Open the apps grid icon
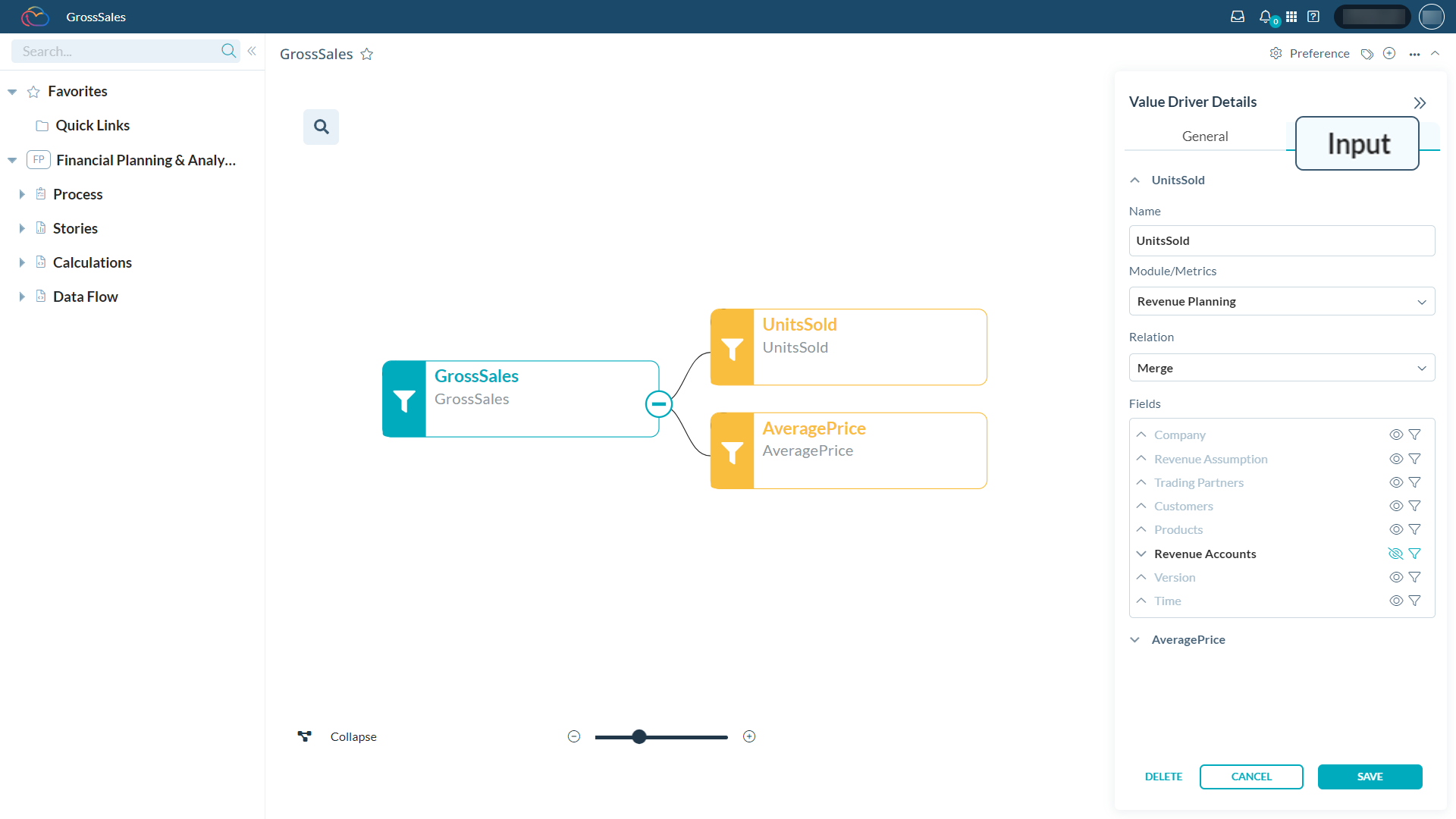This screenshot has height=819, width=1456. 1291,16
